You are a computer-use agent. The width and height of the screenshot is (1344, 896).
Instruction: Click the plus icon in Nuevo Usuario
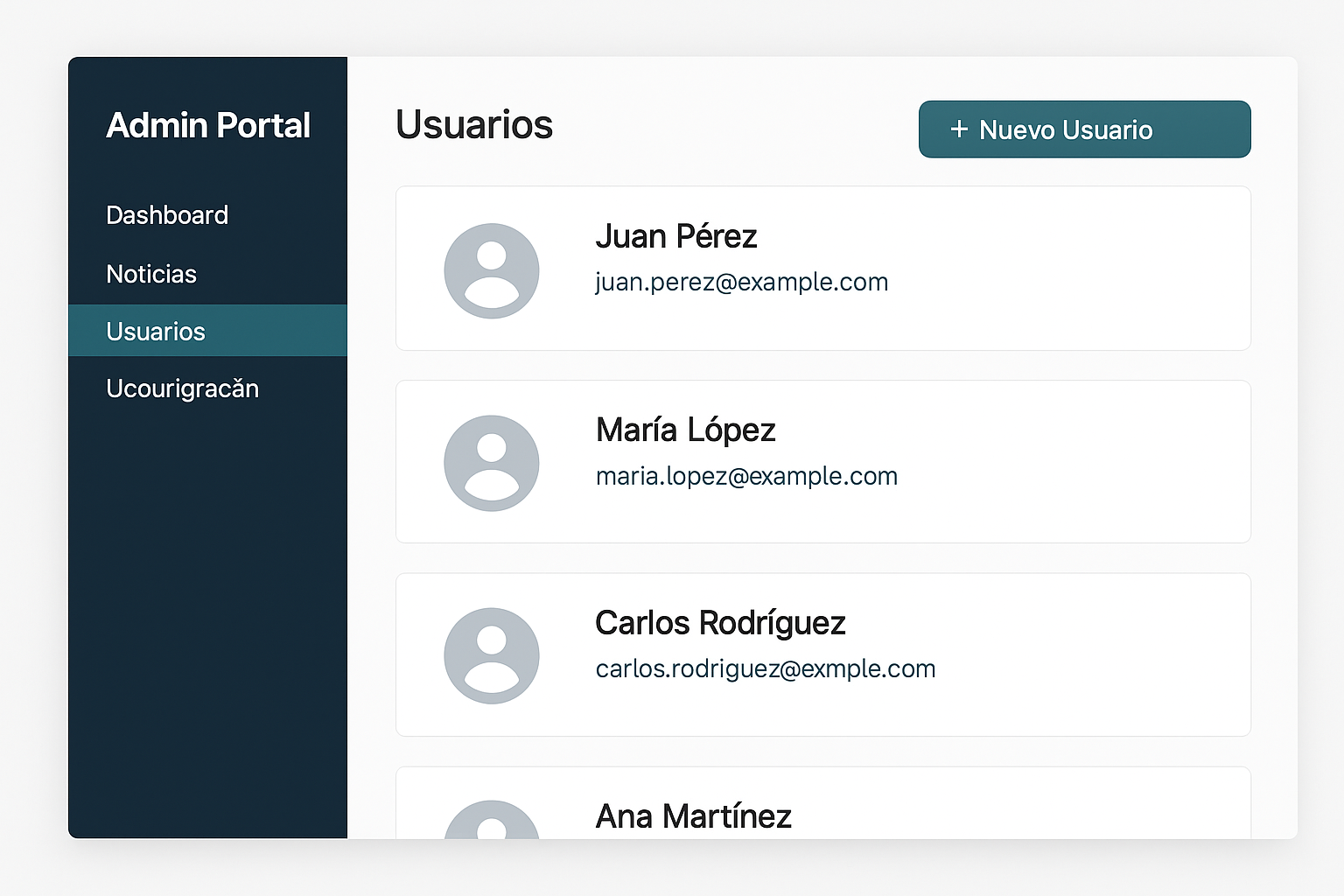959,129
